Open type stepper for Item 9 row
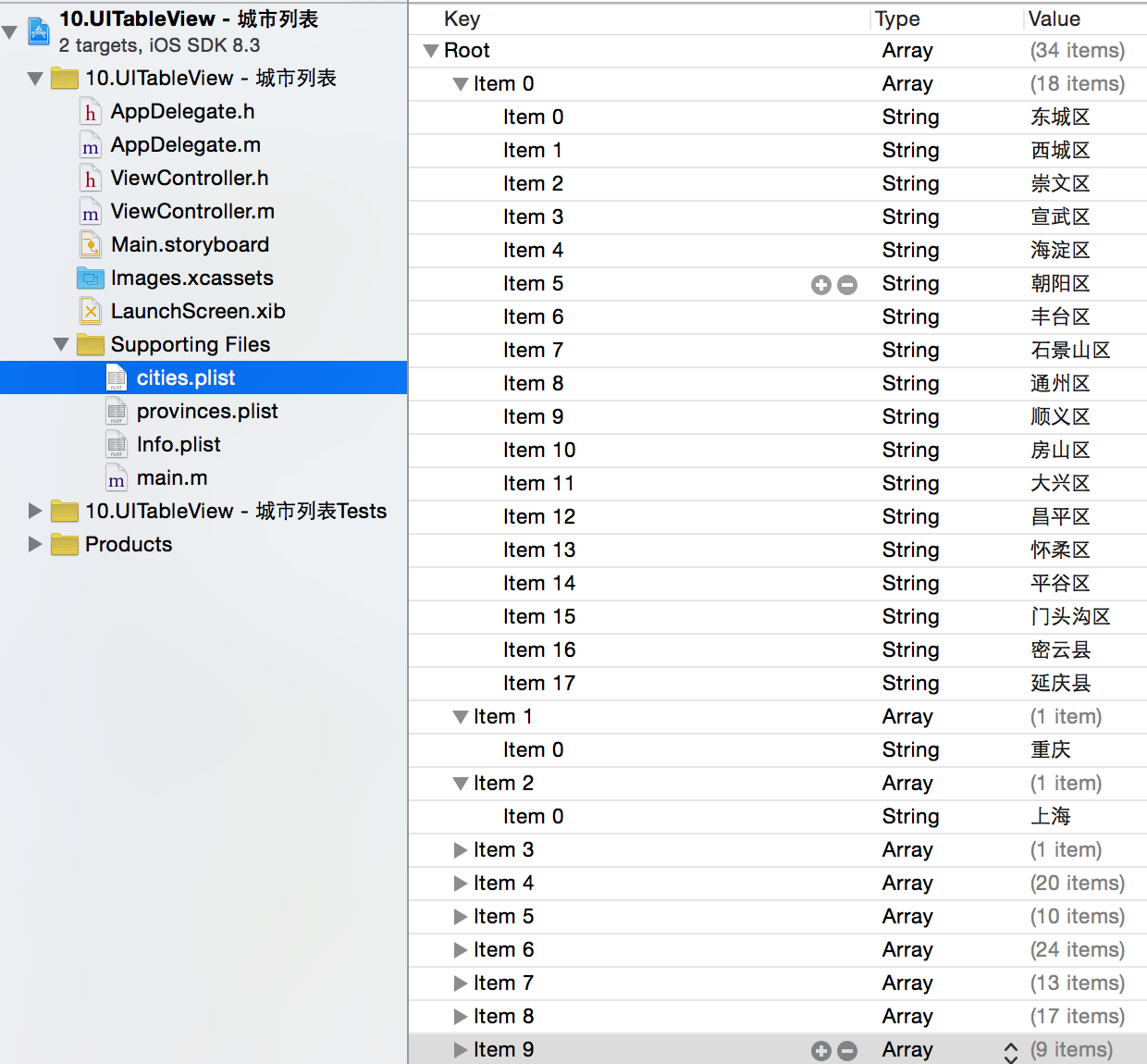The height and width of the screenshot is (1064, 1147). coord(1011,1052)
